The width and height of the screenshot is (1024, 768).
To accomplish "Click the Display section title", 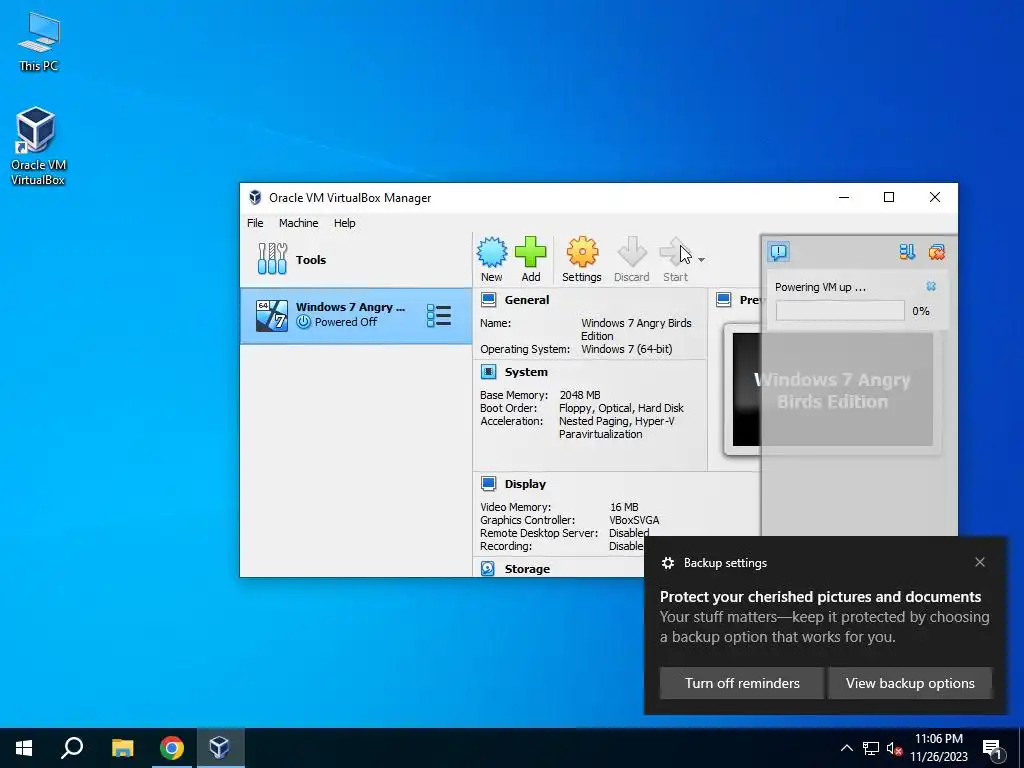I will (x=525, y=484).
